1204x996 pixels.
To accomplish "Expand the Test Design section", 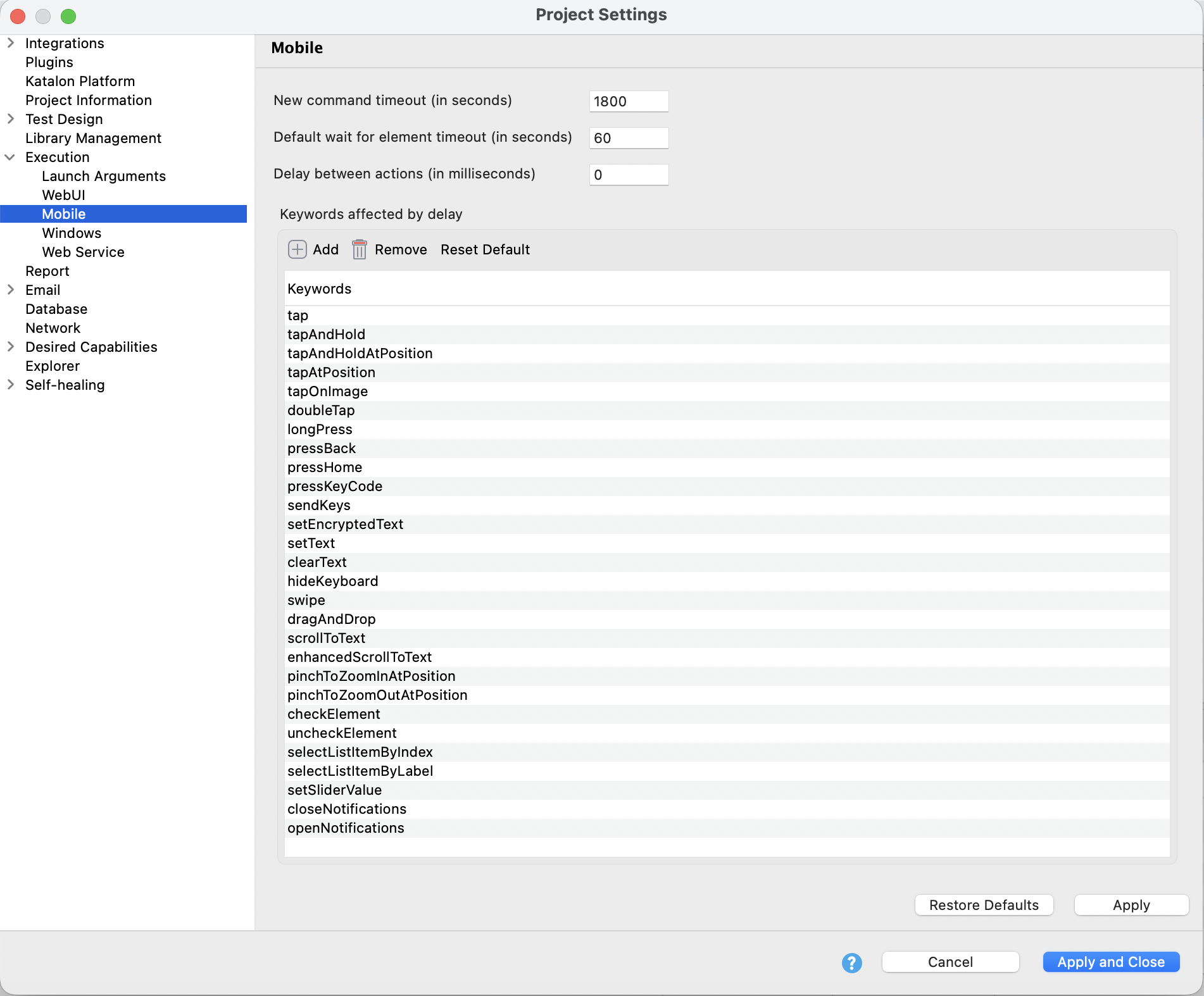I will (10, 119).
